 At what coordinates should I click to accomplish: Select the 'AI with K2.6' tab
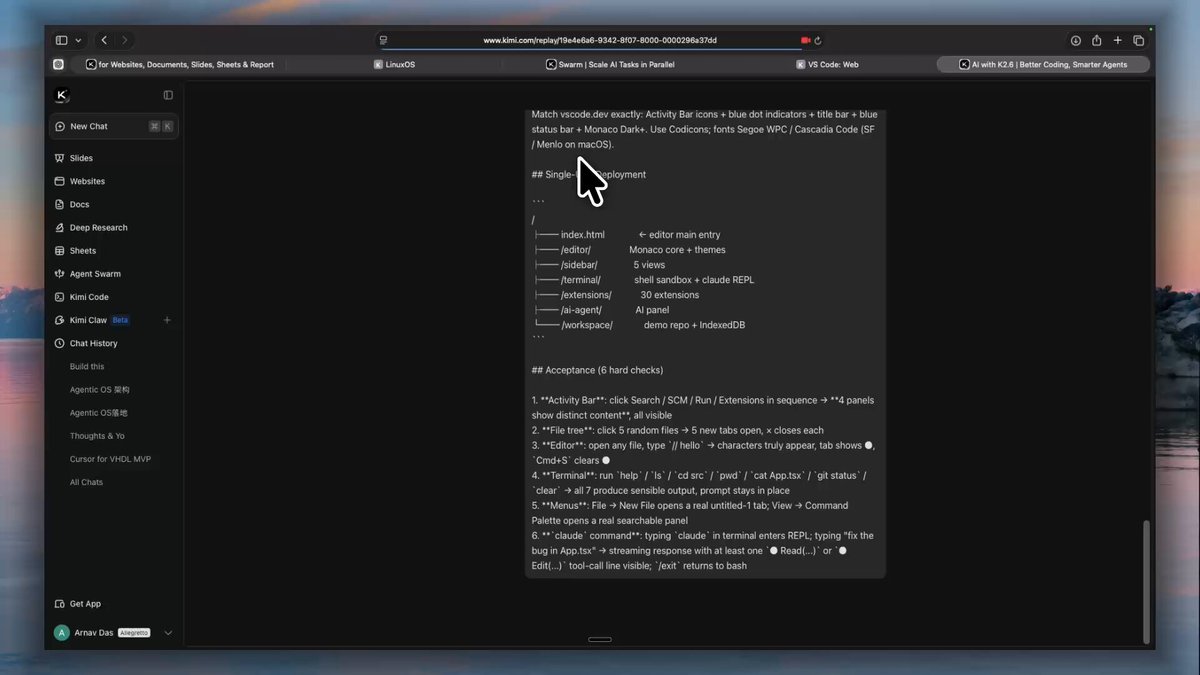(1043, 64)
